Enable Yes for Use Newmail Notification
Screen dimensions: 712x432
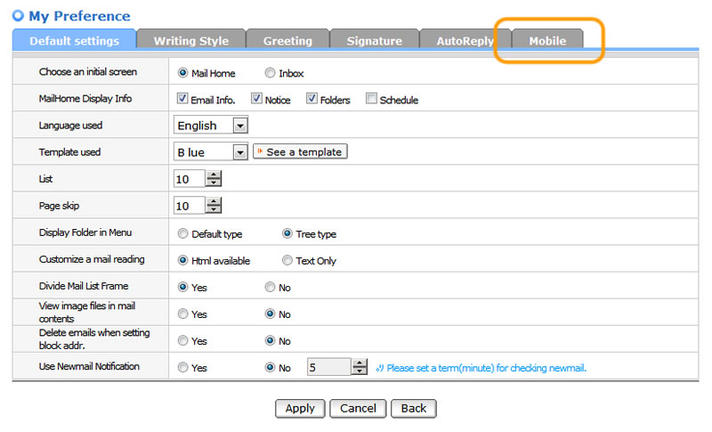coord(182,368)
